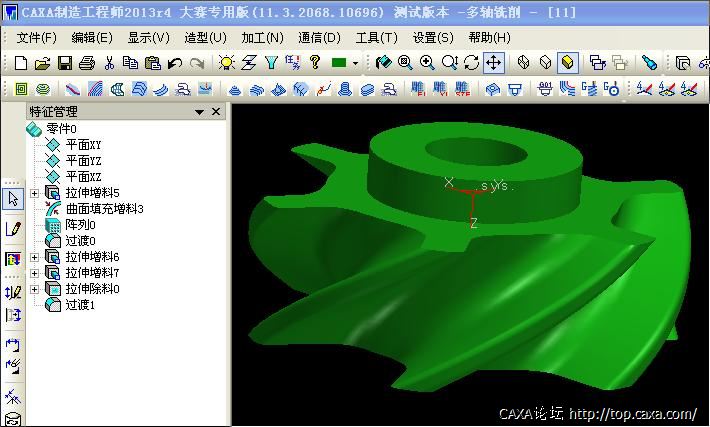The width and height of the screenshot is (710, 427).
Task: Click the first engraving icon with red letters
Action: 417,89
